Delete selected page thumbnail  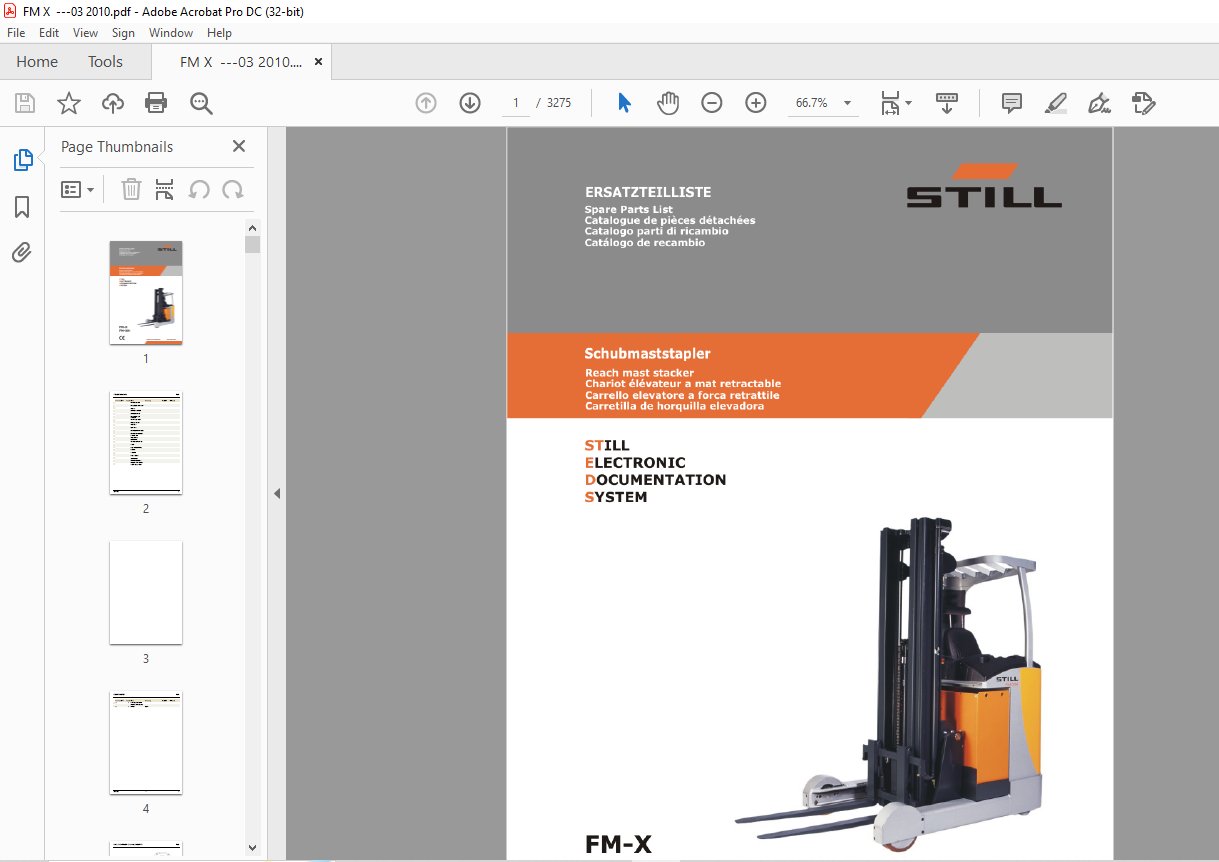pyautogui.click(x=131, y=189)
